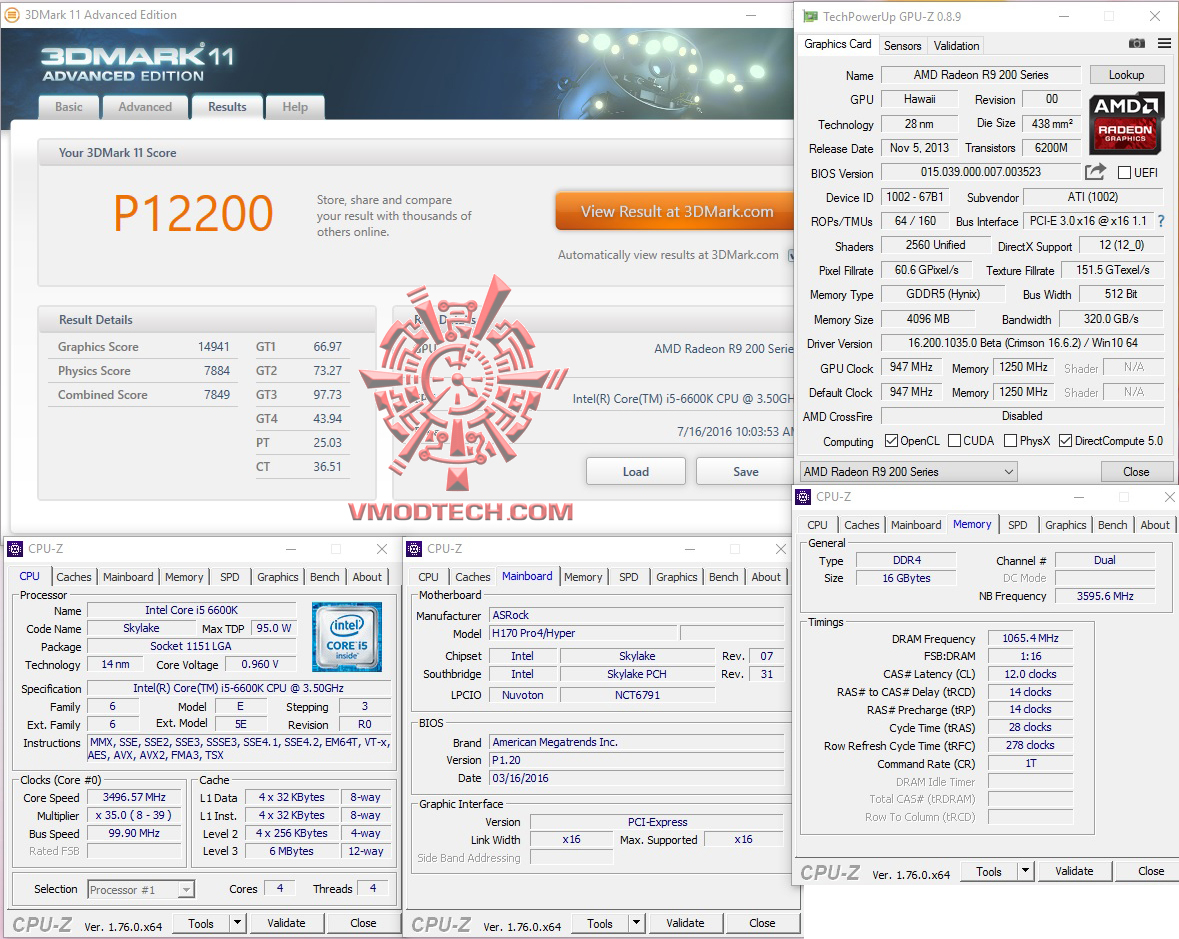This screenshot has height=939, width=1179.
Task: Click the Bandwidth value 320.0 GB/s
Action: [x=1111, y=319]
